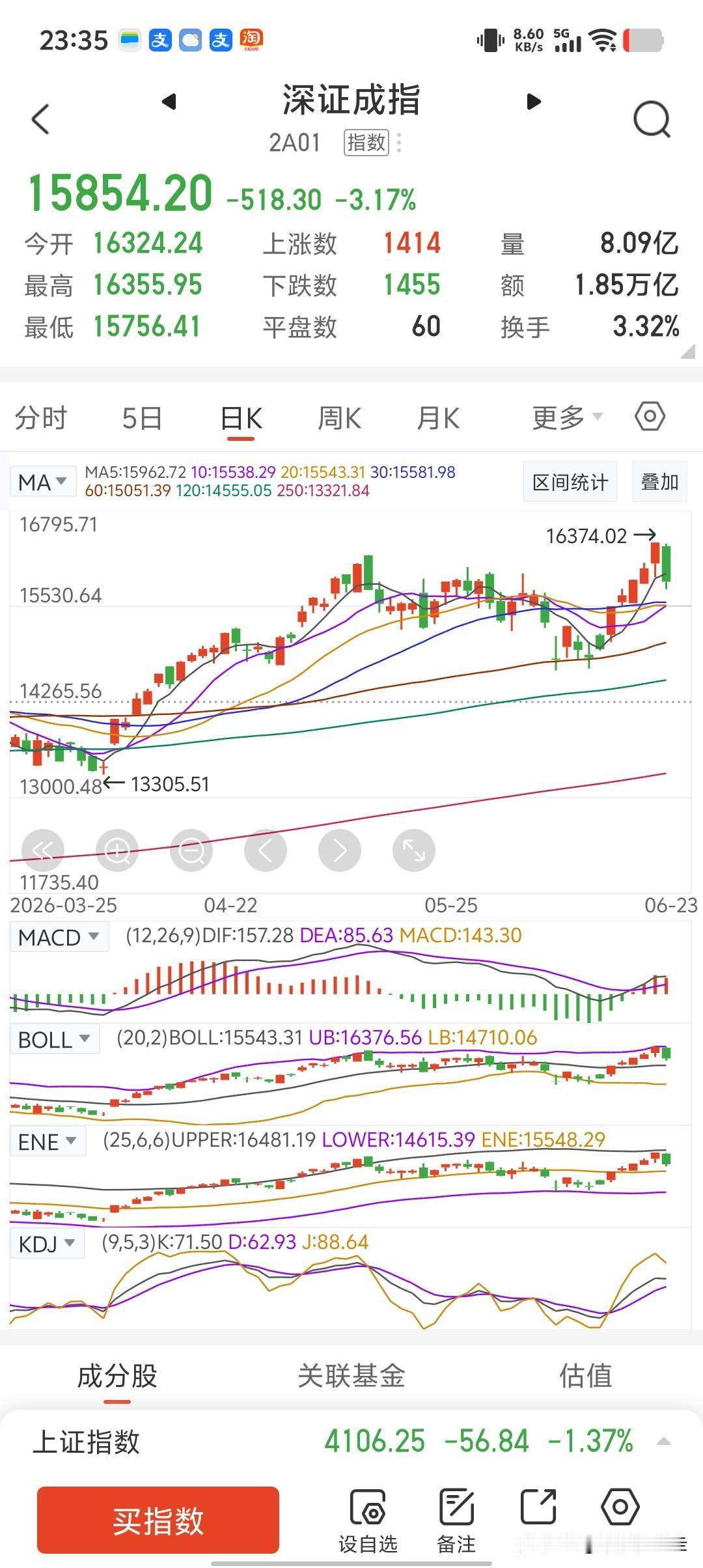703x1568 pixels.
Task: Tap the 上证指数 quote row
Action: 351,1441
